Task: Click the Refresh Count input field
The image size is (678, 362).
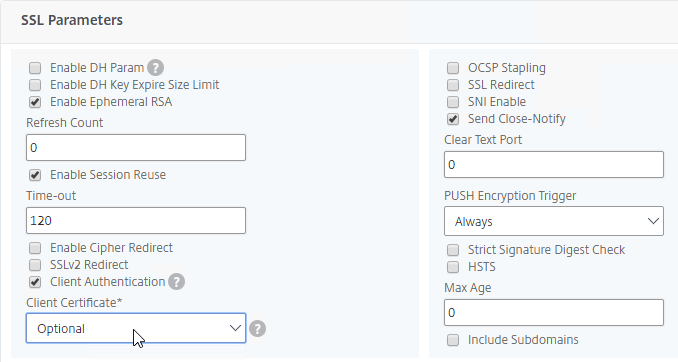Action: pyautogui.click(x=136, y=147)
